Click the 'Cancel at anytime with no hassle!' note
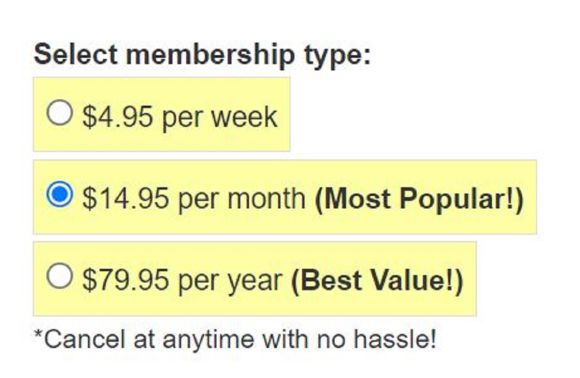Viewport: 580px width, 378px height. pyautogui.click(x=235, y=339)
